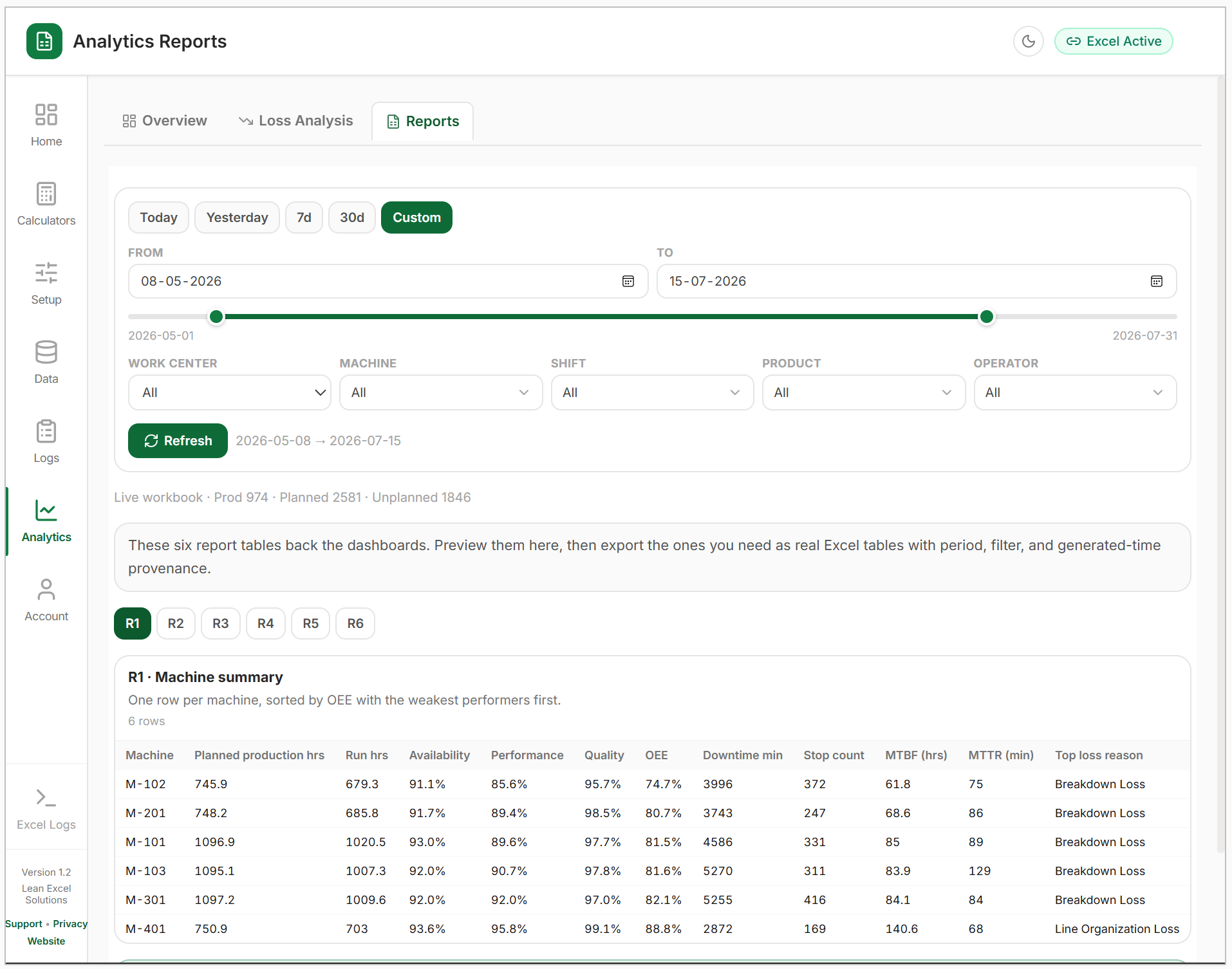1232x969 pixels.
Task: Select the Custom range preset
Action: (x=416, y=217)
